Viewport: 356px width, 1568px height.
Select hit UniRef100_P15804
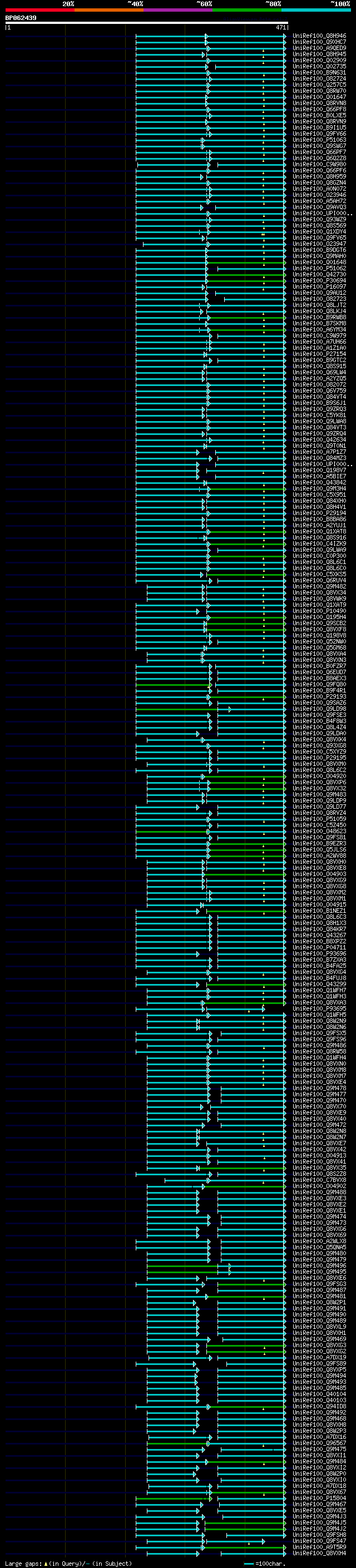point(319,1497)
